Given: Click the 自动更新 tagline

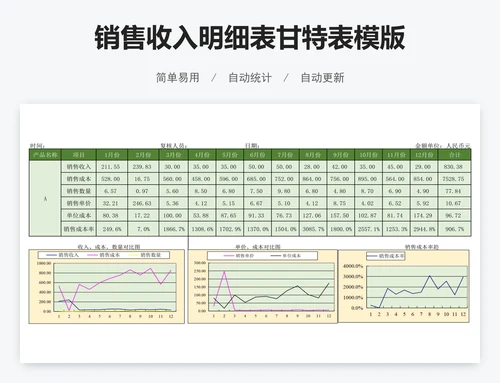Looking at the screenshot, I should tap(322, 78).
